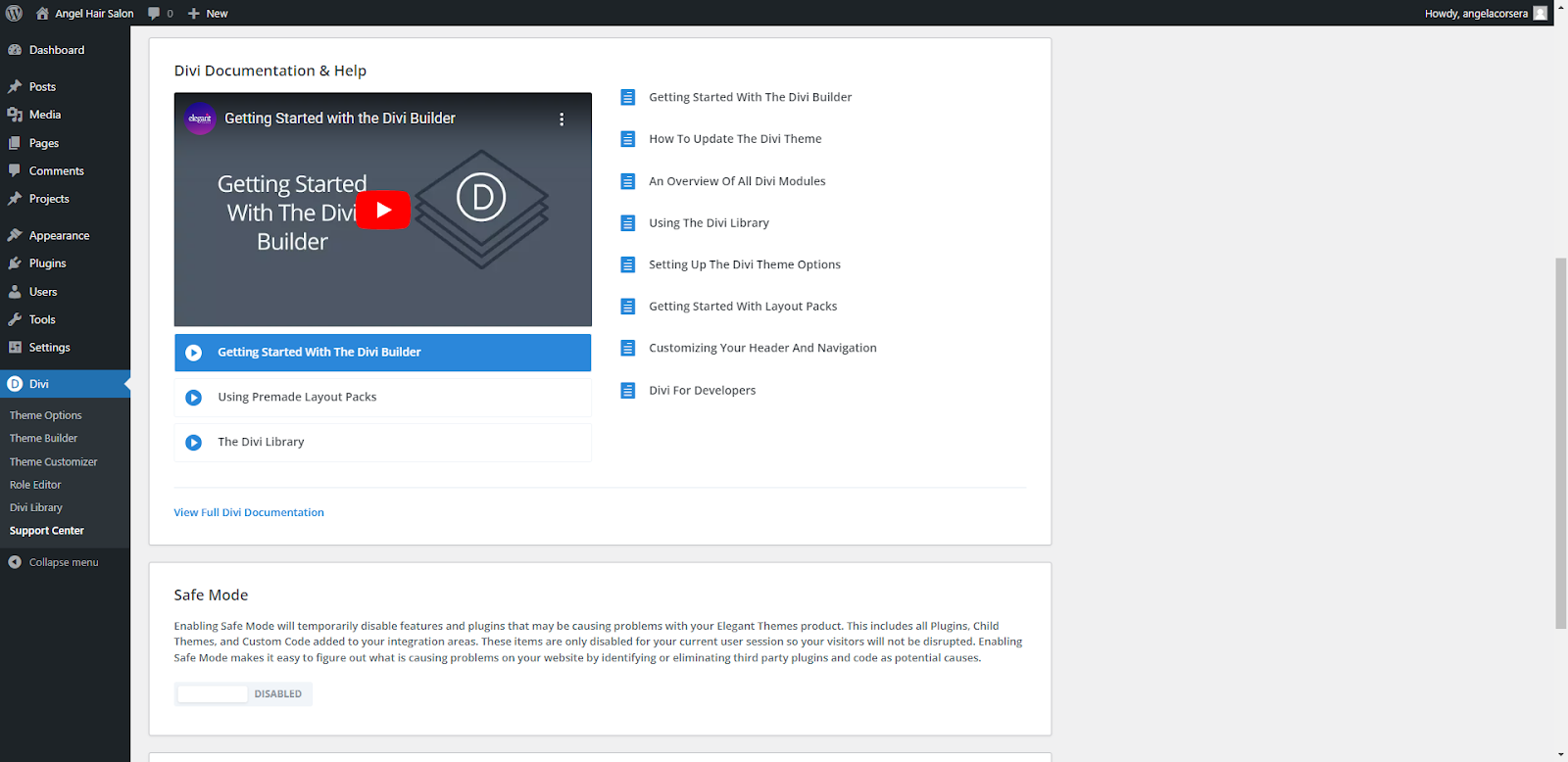Screen dimensions: 1568x762
Task: Click the scrollbar down arrow
Action: (x=1560, y=755)
